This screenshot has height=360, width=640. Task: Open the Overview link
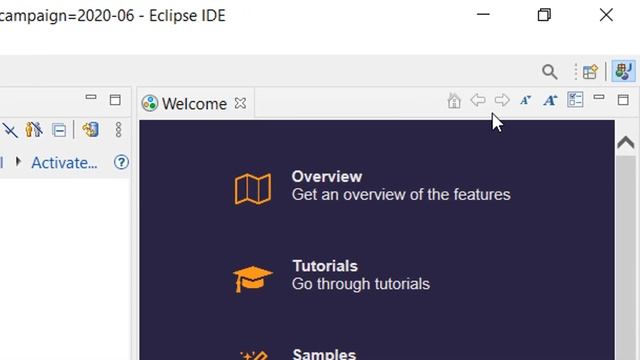coord(327,177)
